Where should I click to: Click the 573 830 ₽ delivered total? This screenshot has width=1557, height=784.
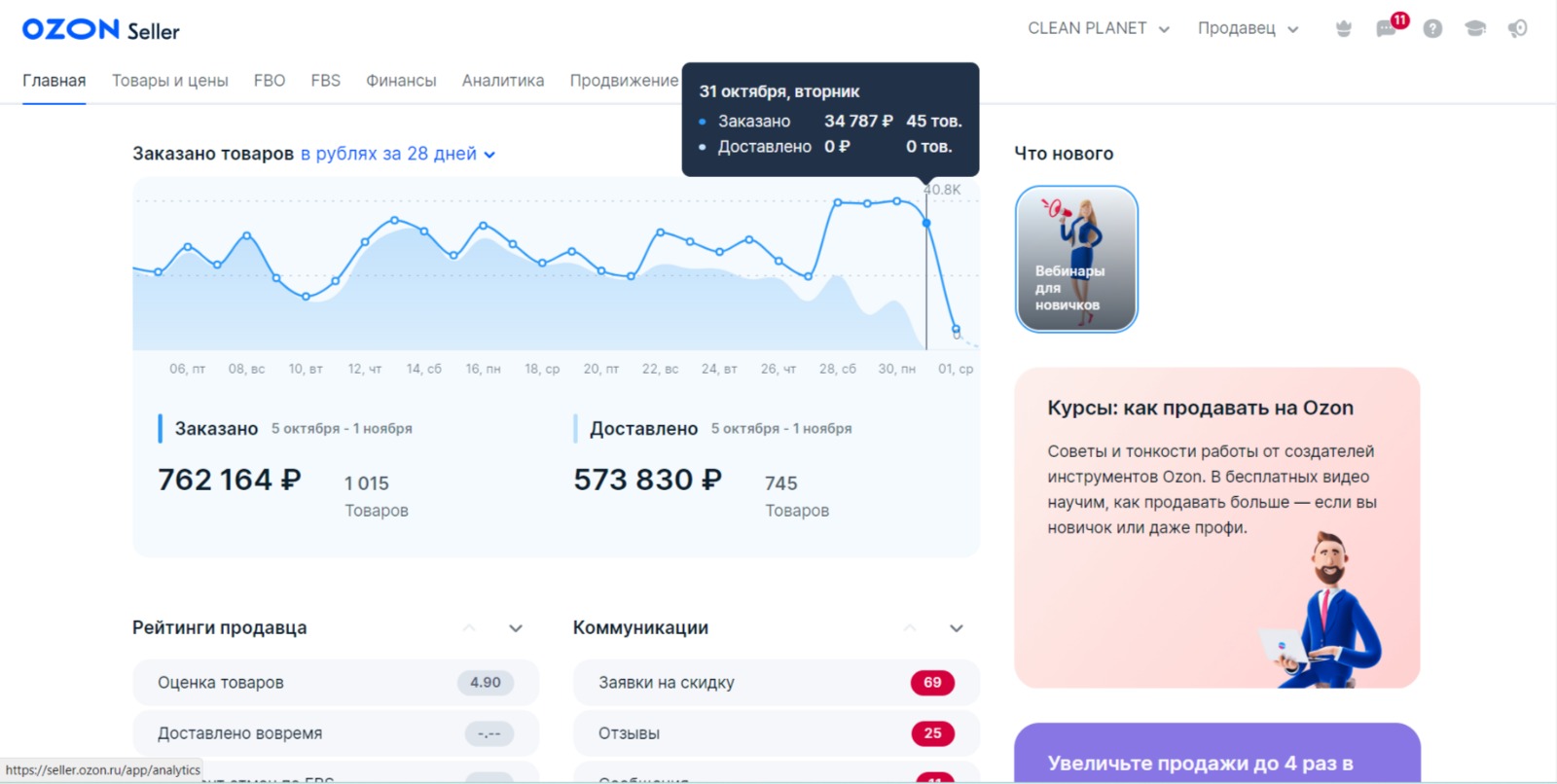(x=647, y=480)
